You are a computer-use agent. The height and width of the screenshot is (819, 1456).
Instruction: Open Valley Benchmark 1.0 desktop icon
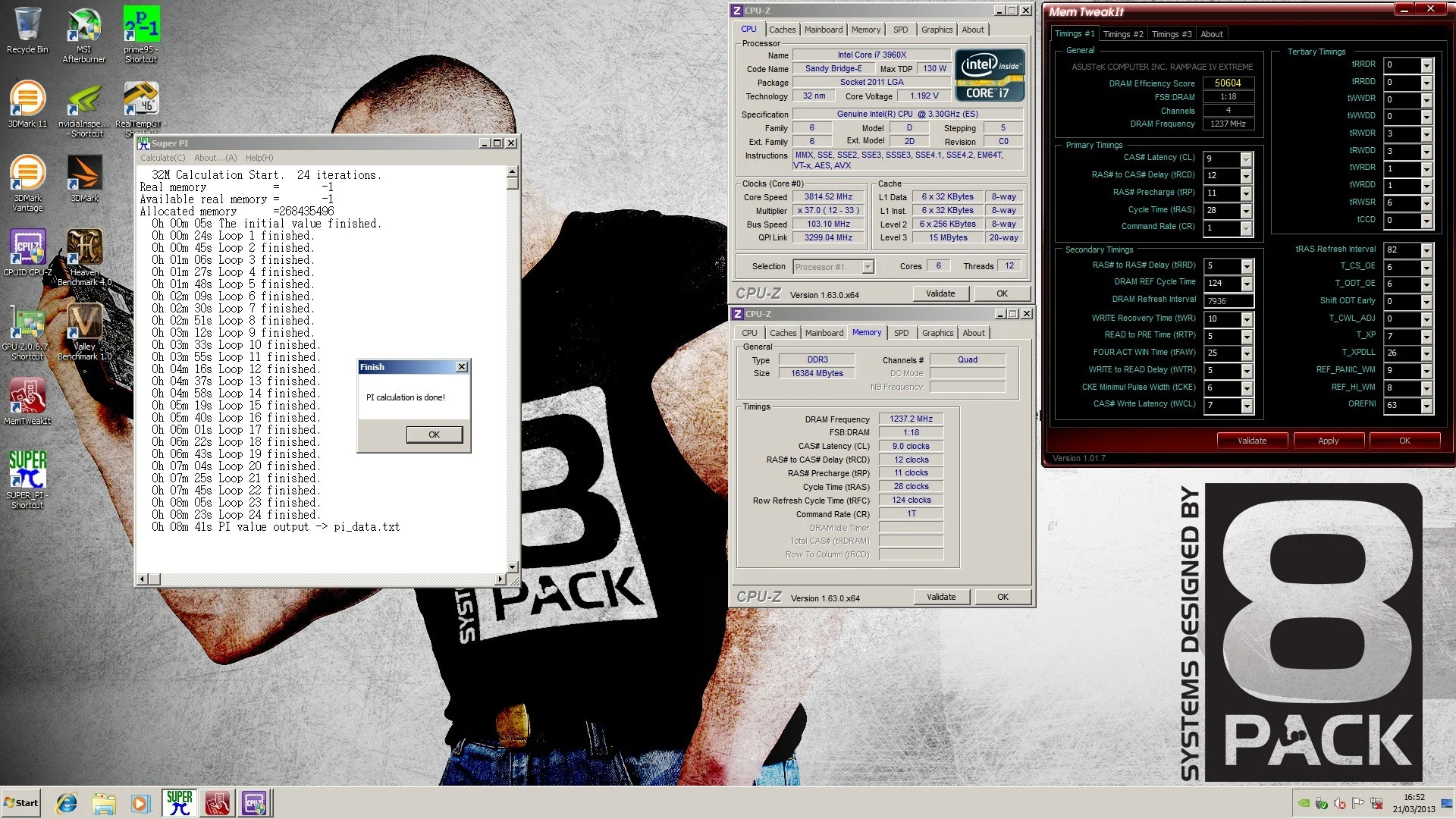(x=84, y=332)
